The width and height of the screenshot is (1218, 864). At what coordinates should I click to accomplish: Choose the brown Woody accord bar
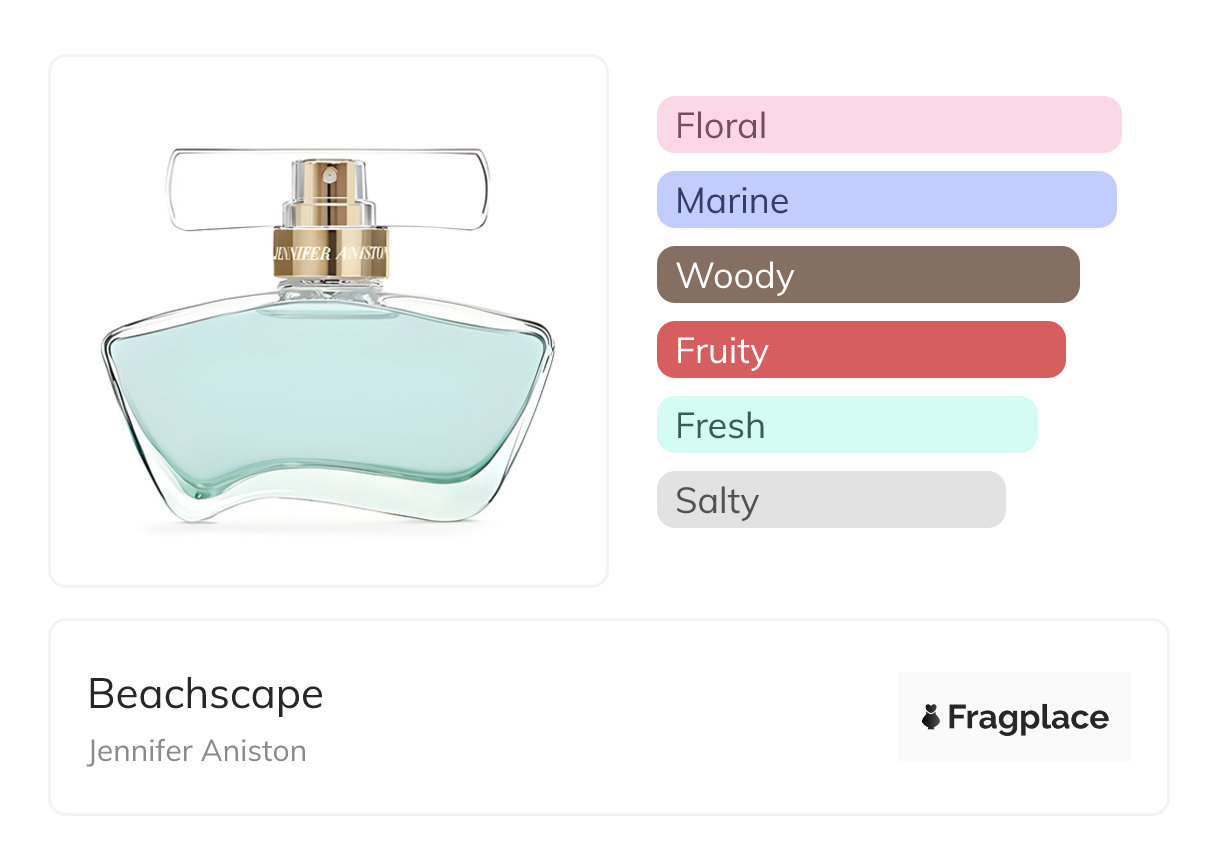(x=867, y=275)
